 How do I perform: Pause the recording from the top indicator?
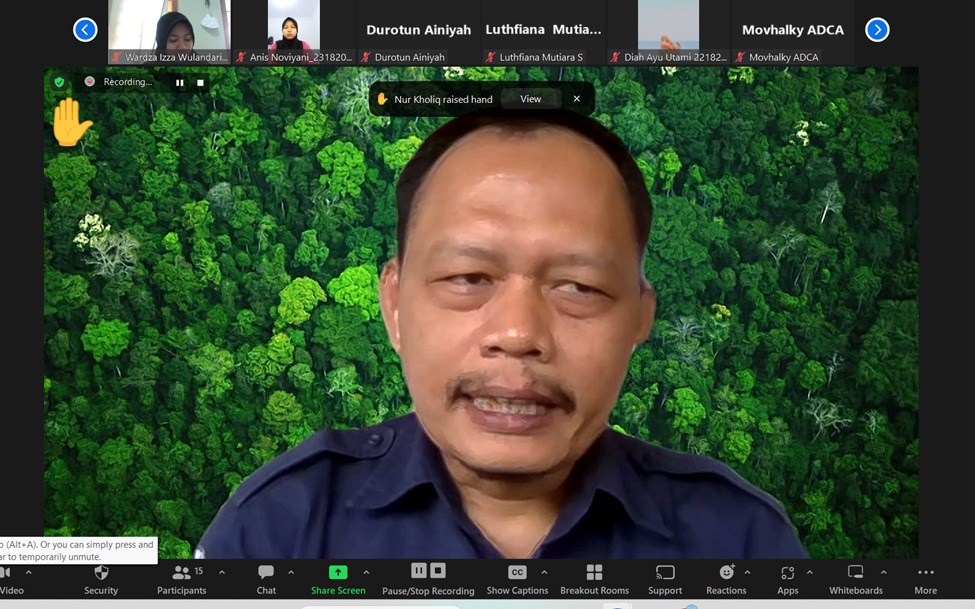click(180, 82)
